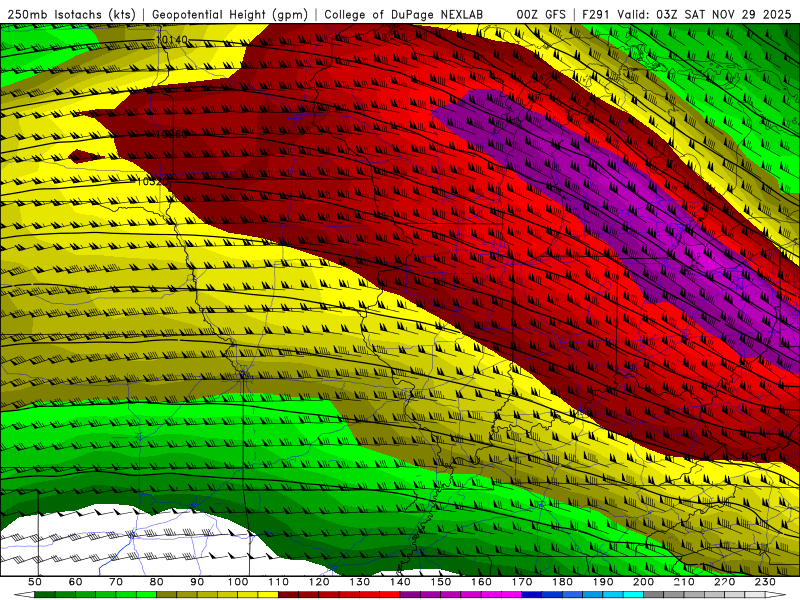Click the 200 knot legend label
This screenshot has width=800, height=600.
point(643,582)
